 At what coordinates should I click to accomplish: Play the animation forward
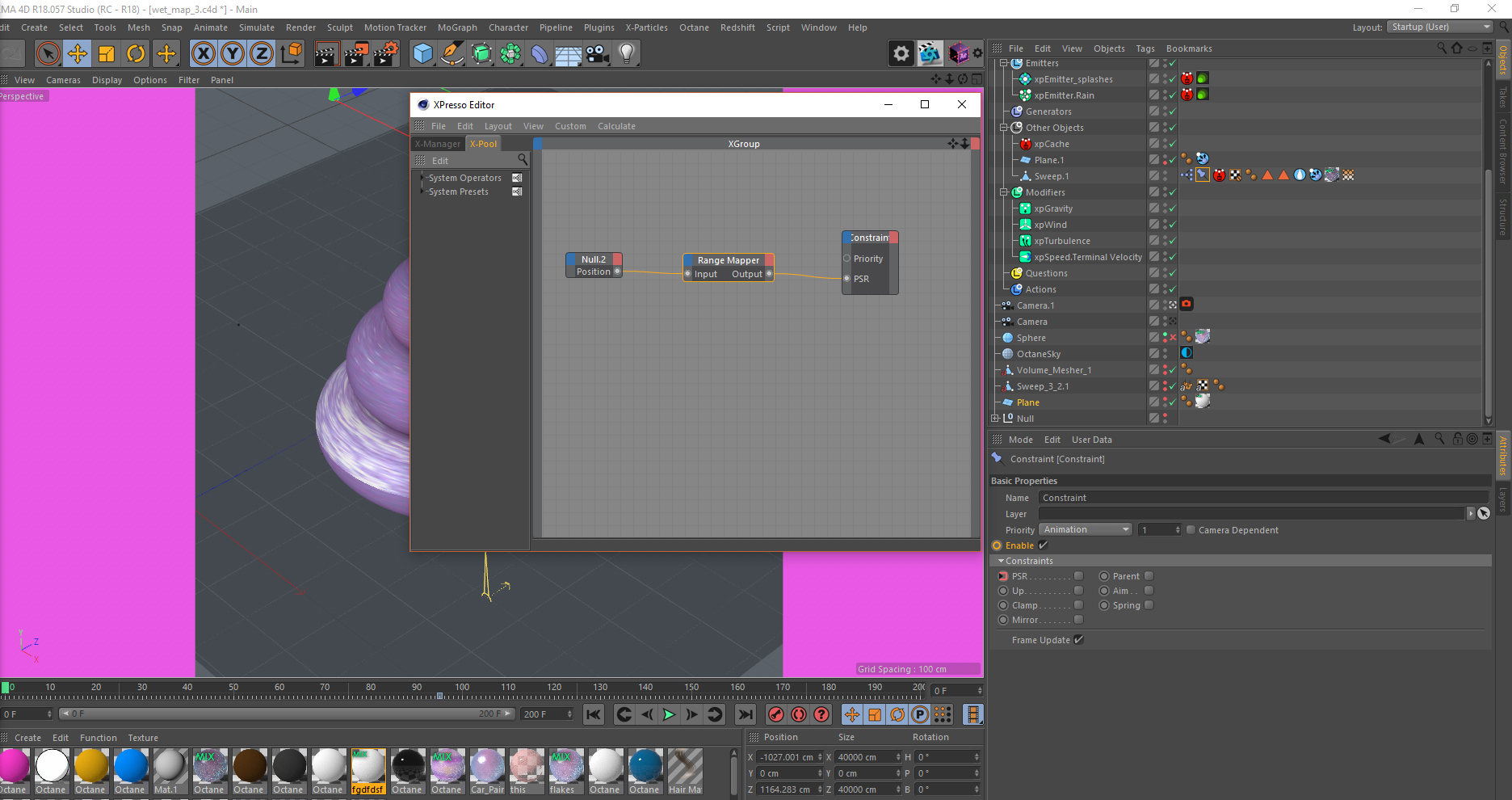(669, 714)
